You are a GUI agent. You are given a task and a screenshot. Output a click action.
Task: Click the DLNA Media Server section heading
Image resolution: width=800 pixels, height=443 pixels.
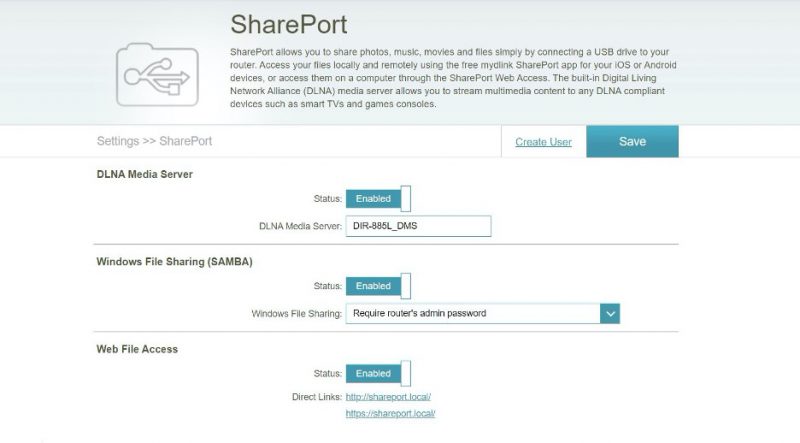(144, 174)
